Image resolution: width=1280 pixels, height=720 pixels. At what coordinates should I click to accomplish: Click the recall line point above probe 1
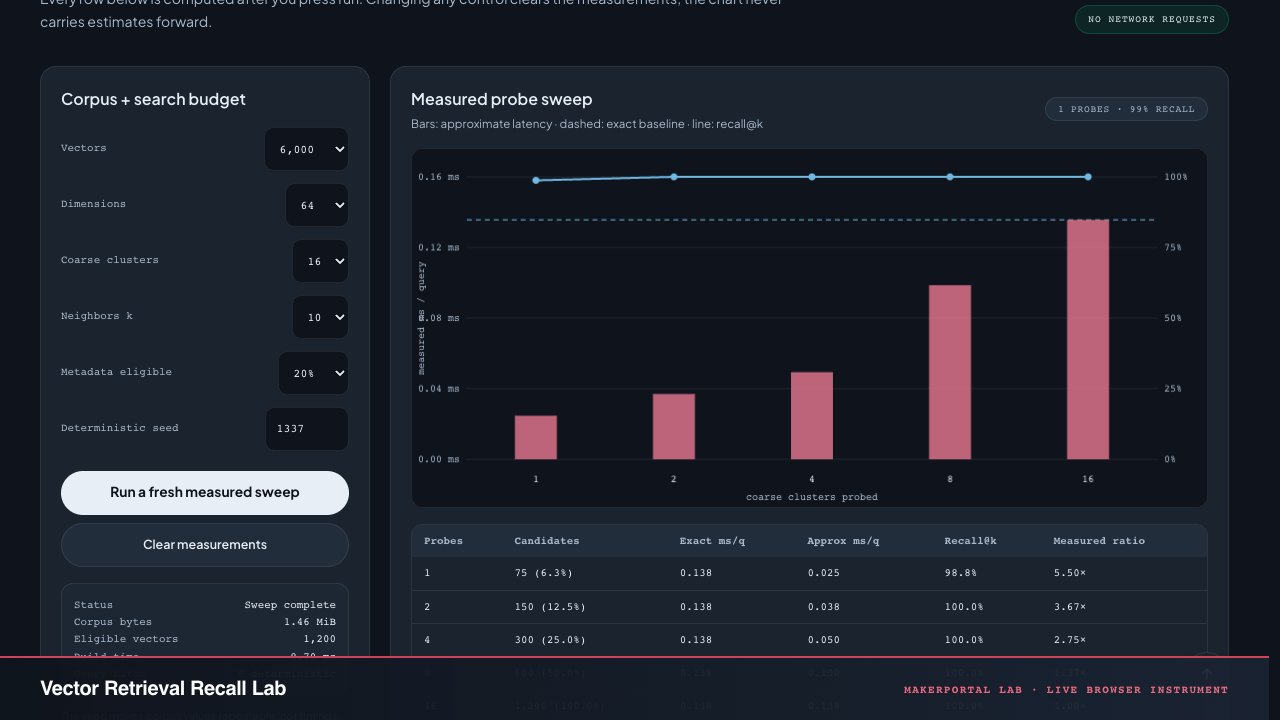tap(536, 181)
